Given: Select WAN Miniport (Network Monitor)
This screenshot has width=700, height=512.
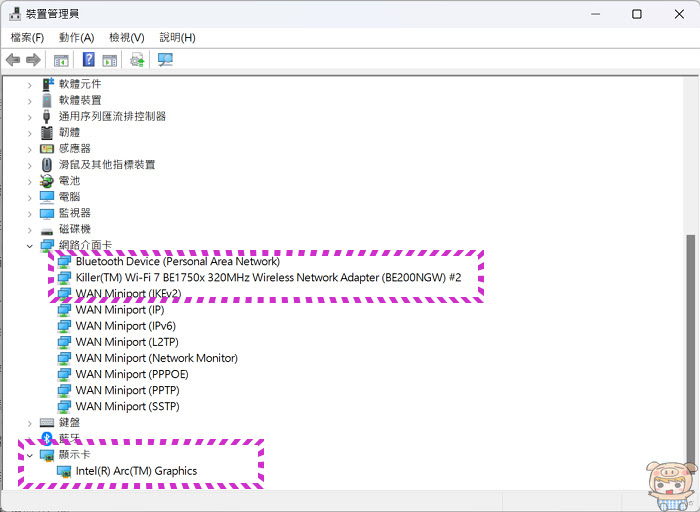Looking at the screenshot, I should click(x=157, y=358).
